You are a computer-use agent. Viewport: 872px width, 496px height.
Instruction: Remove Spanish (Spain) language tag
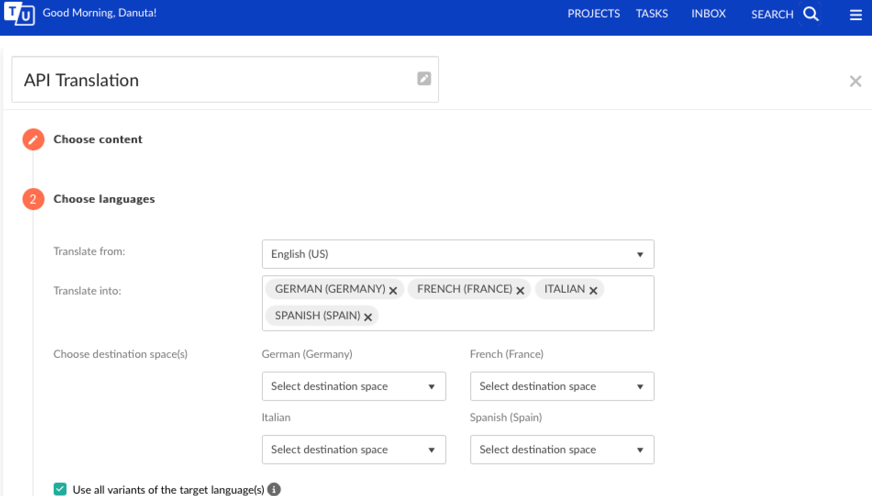click(369, 317)
